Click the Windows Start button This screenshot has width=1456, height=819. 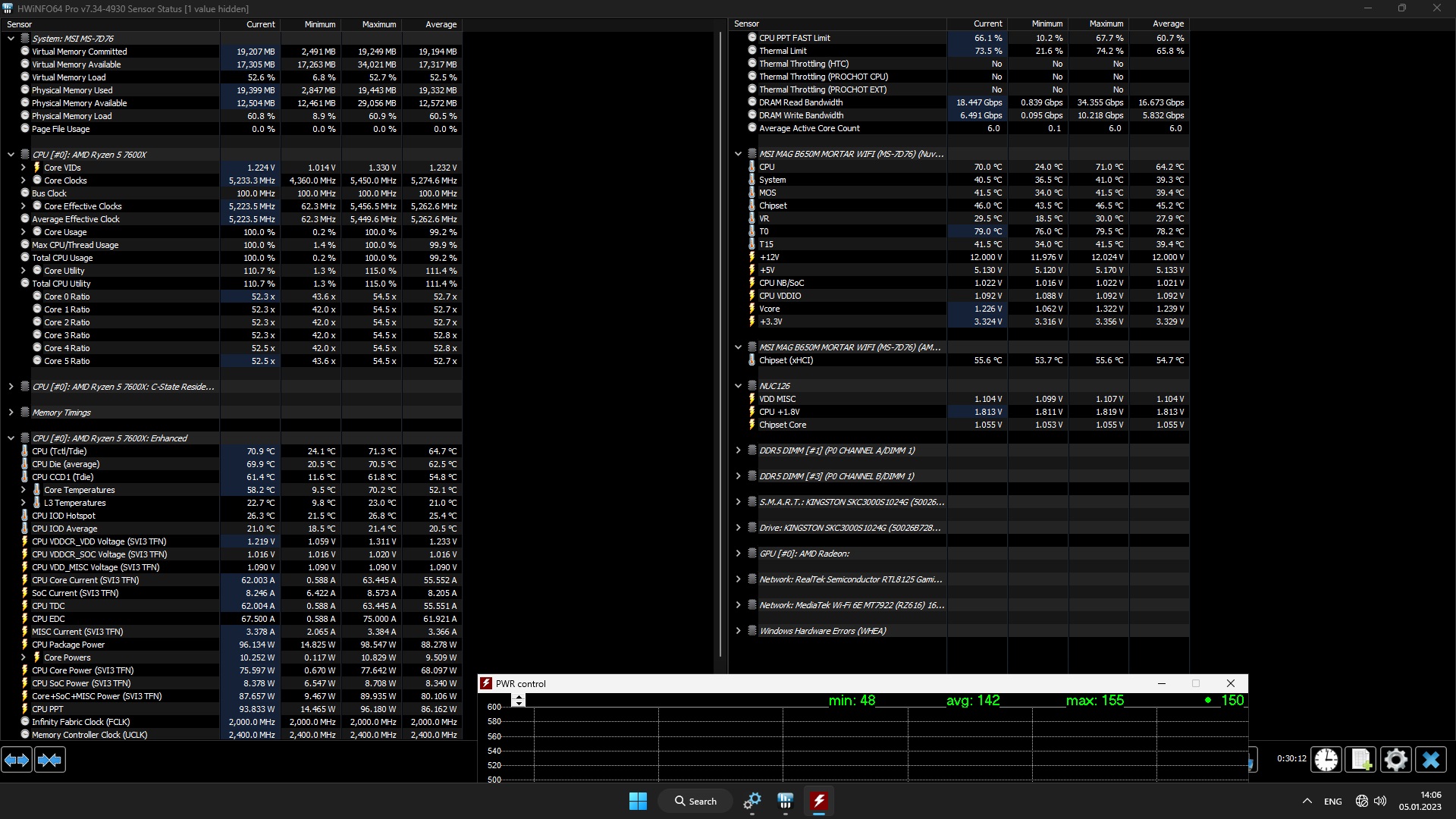click(x=638, y=801)
